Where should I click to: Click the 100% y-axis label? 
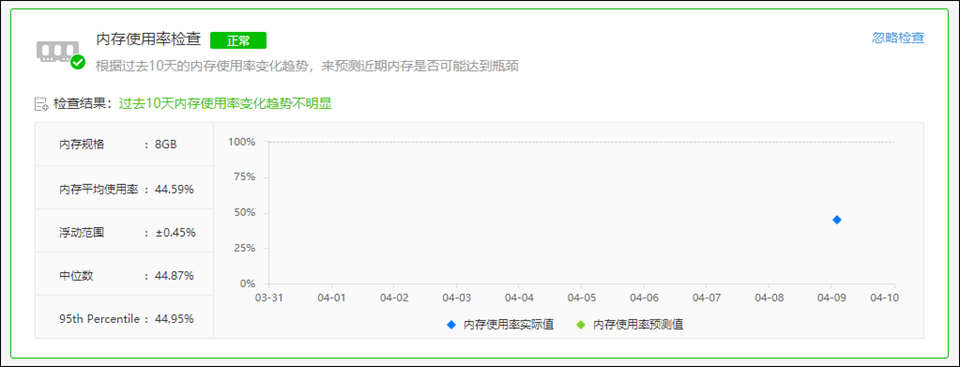(x=241, y=142)
